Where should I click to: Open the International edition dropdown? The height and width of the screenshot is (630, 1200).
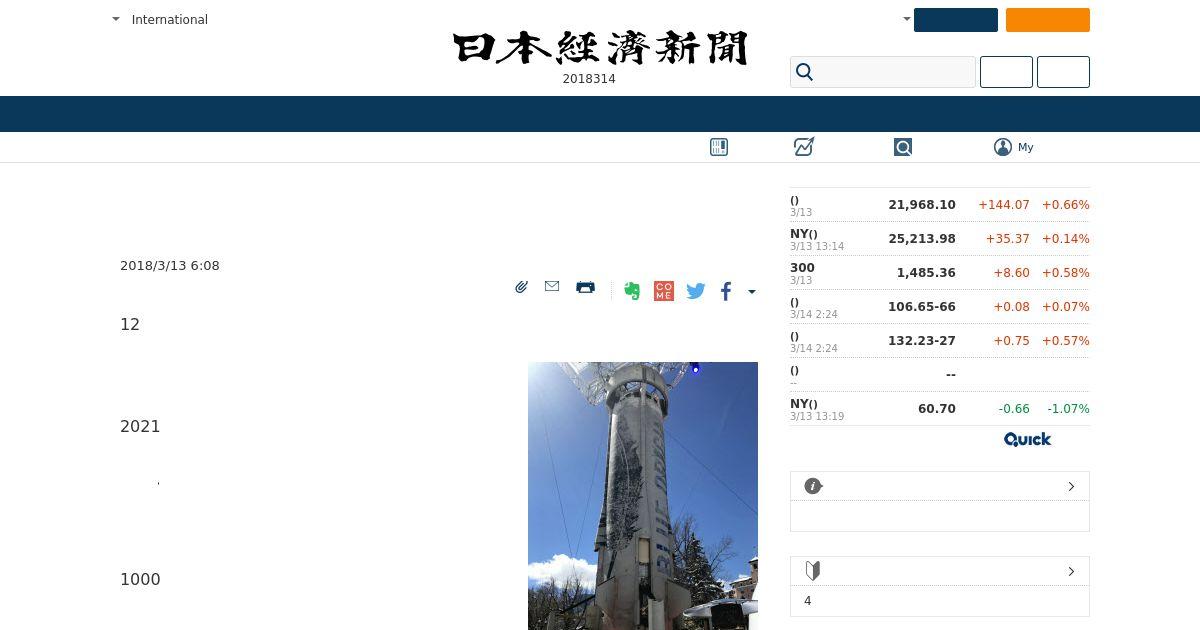[160, 19]
